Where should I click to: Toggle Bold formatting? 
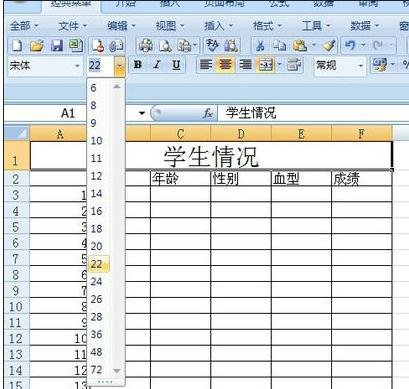coord(137,65)
